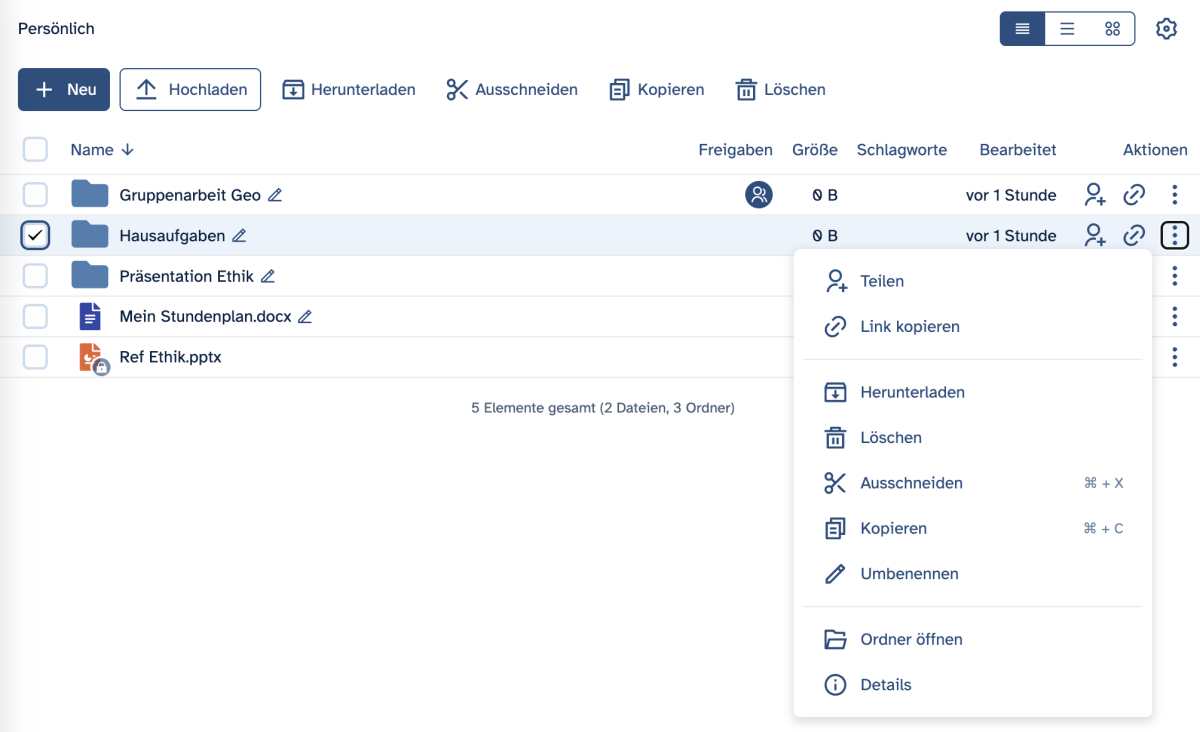This screenshot has width=1200, height=732.
Task: Copy link icon for Hausaufgaben row
Action: tap(1134, 236)
